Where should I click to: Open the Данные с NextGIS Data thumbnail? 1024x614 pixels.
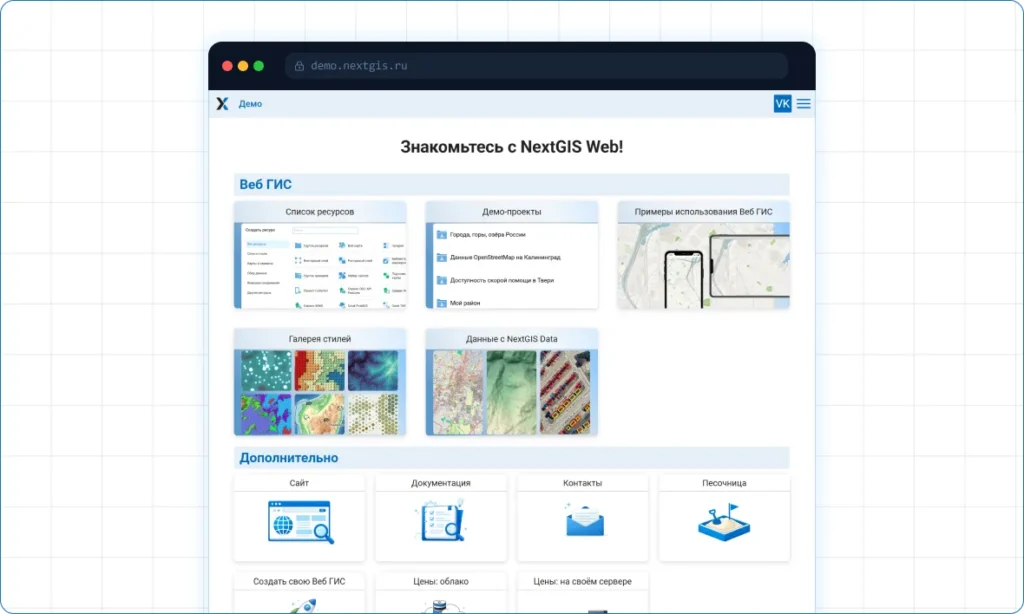(511, 391)
